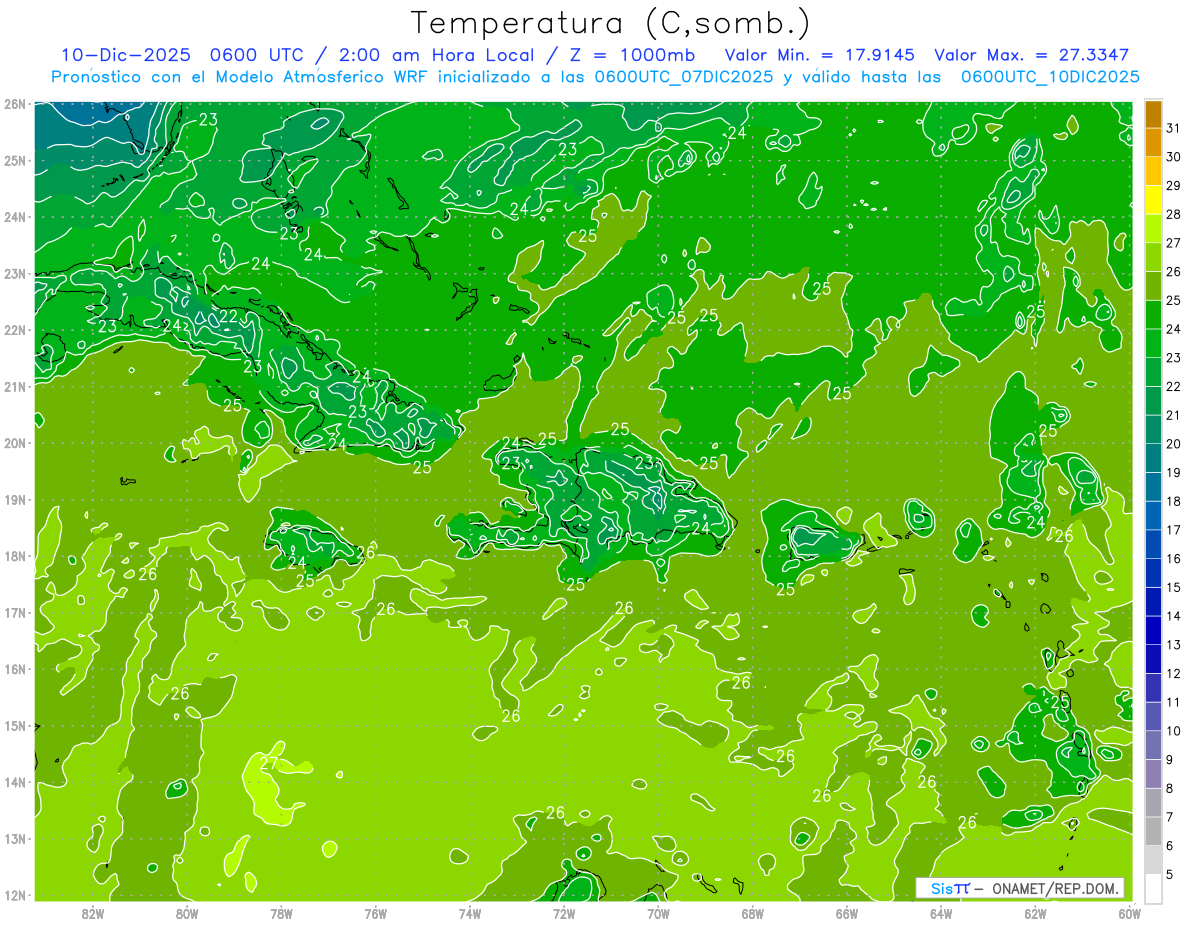Click the 18 label on the color scale
This screenshot has width=1200, height=927.
(x=1174, y=501)
